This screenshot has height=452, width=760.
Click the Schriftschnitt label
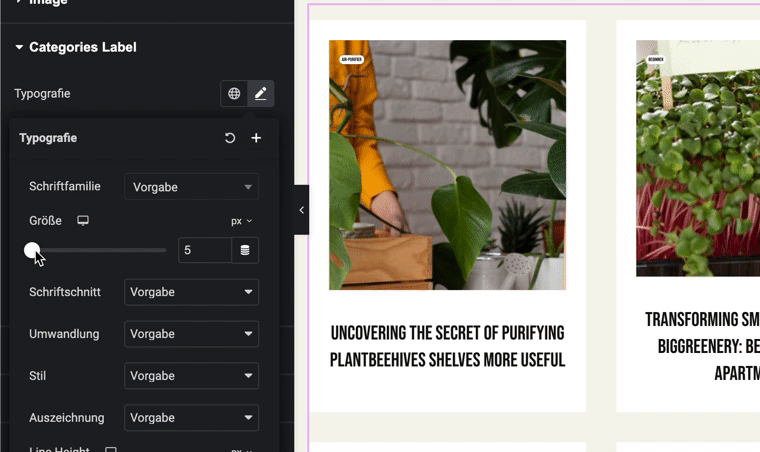click(65, 292)
